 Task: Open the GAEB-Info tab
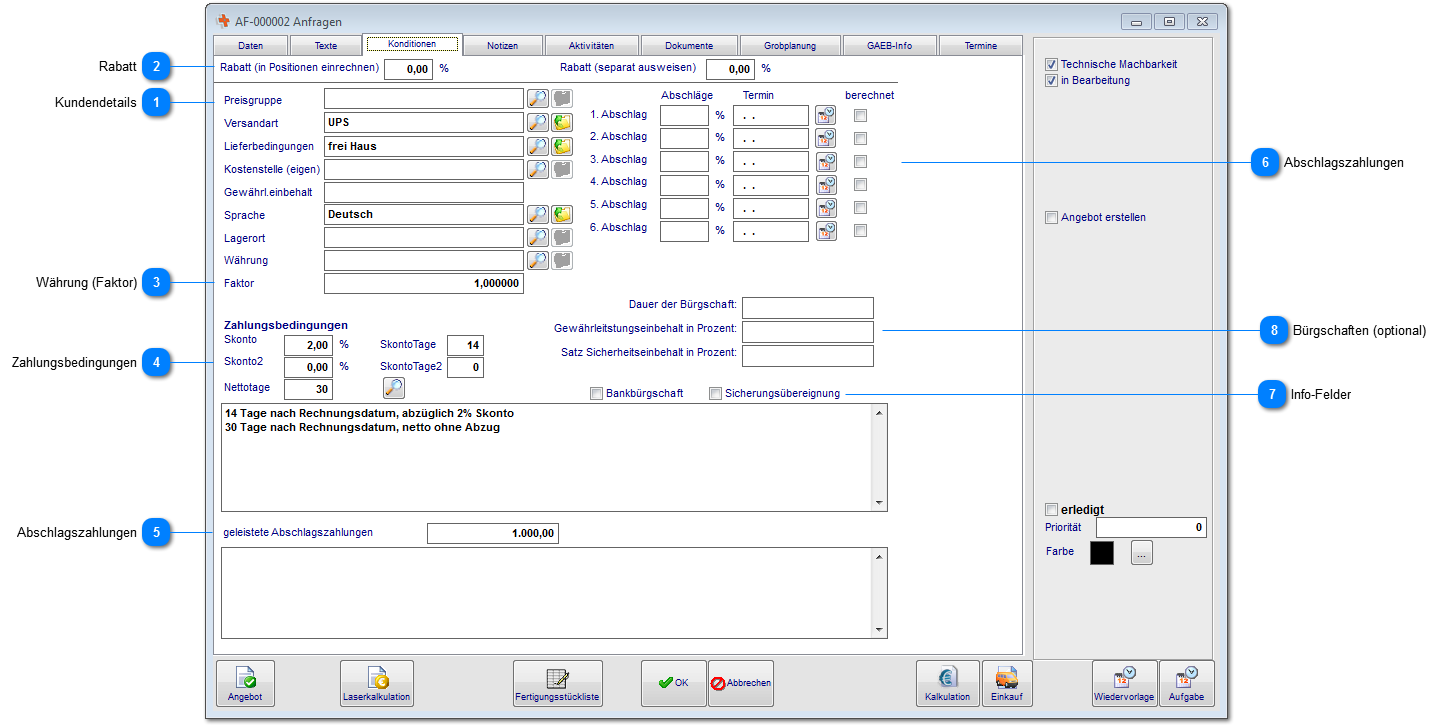point(889,46)
